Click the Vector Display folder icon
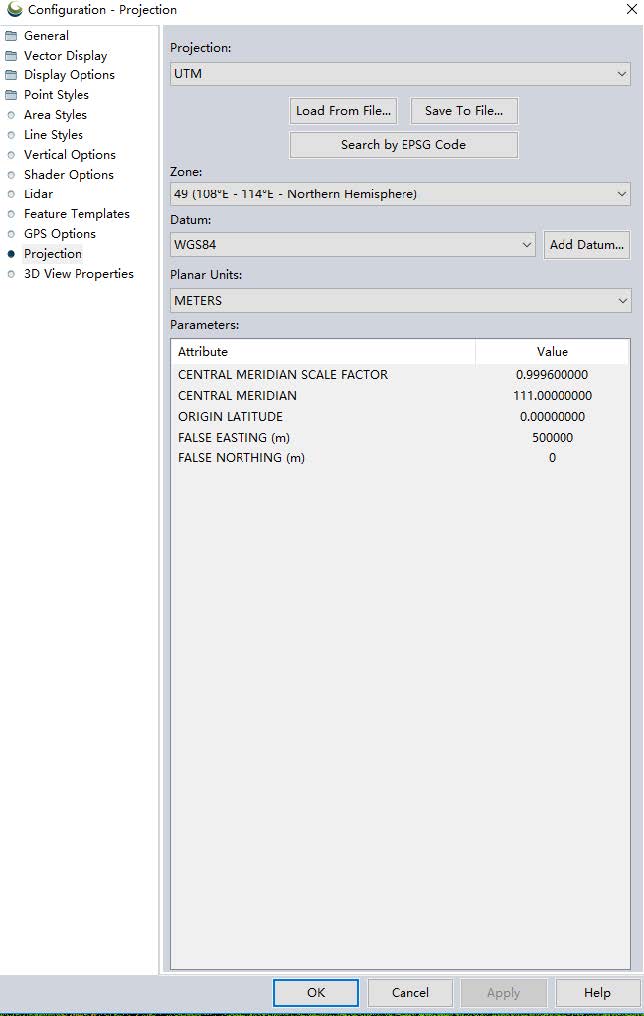 tap(11, 56)
